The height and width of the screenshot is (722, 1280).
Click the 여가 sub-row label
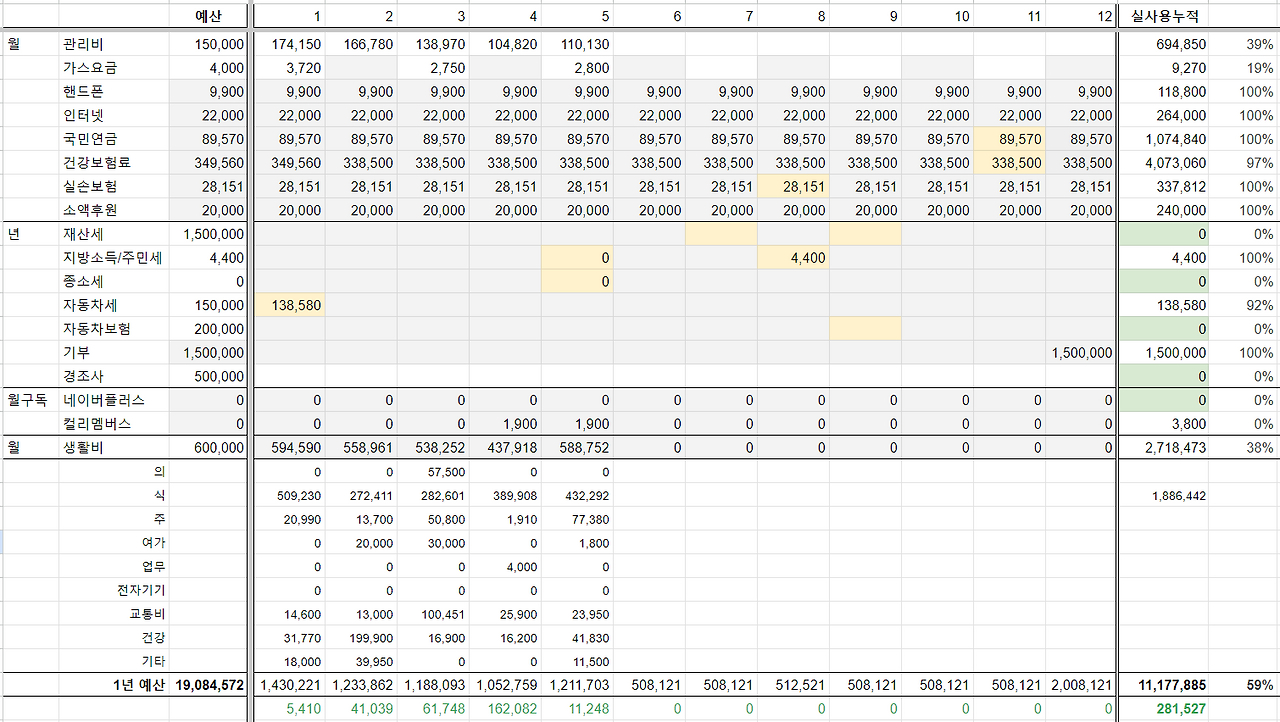tap(154, 543)
